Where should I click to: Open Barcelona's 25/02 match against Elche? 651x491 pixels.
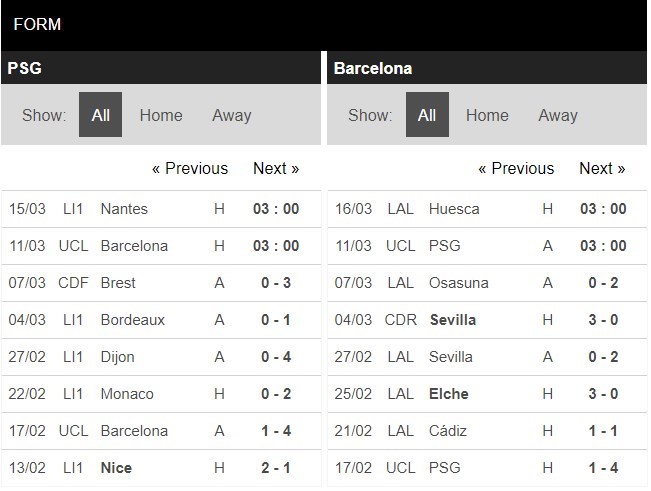tap(448, 394)
